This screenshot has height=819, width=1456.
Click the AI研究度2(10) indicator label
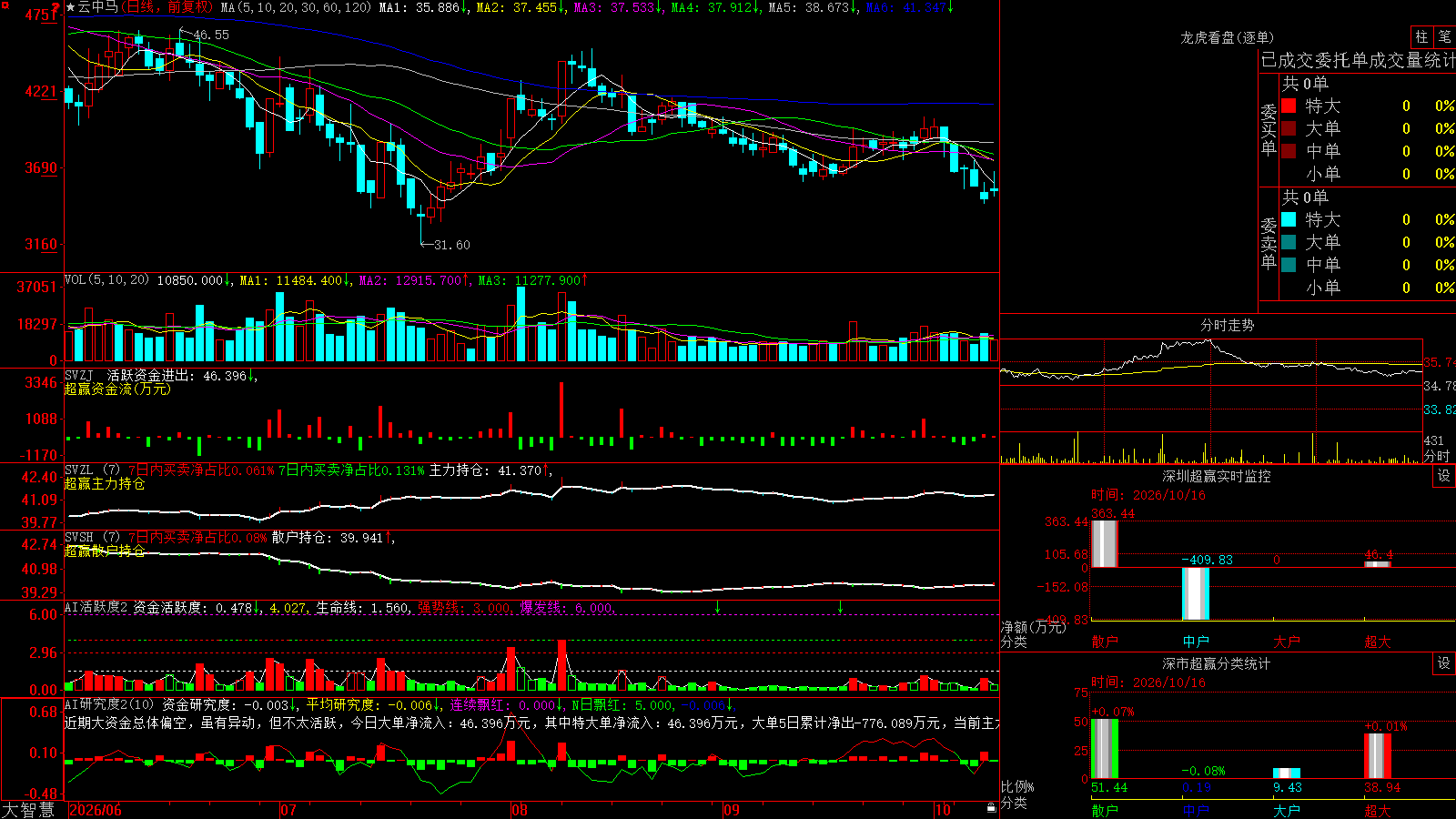tap(110, 704)
